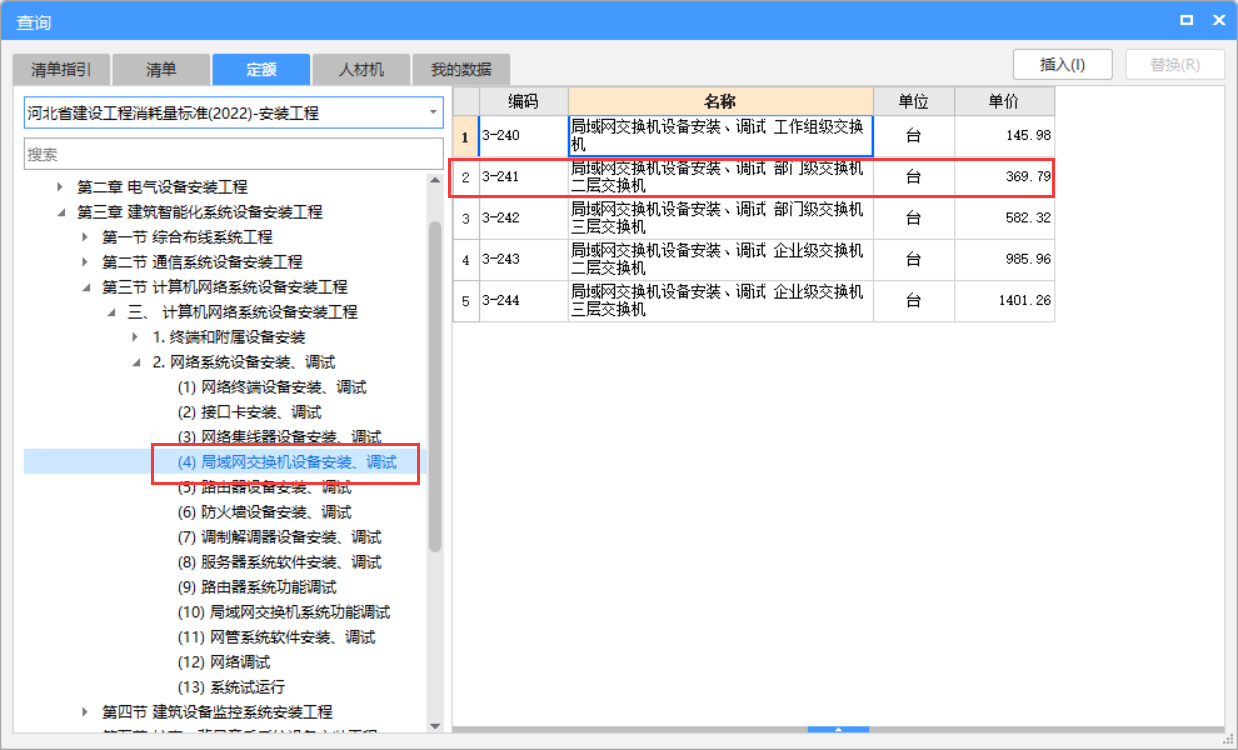Click price cell 145.98
Screen dimensions: 1238x750
click(x=1004, y=136)
